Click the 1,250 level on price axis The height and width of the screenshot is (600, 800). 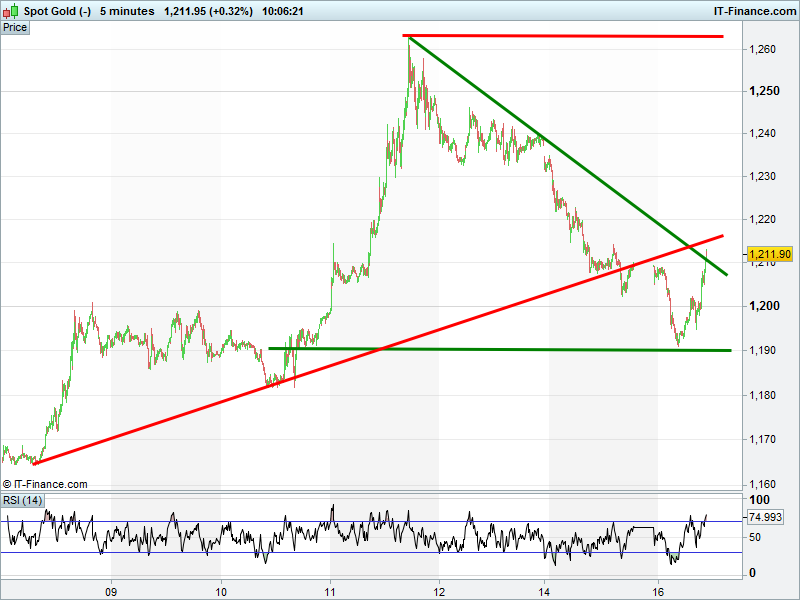[x=765, y=91]
